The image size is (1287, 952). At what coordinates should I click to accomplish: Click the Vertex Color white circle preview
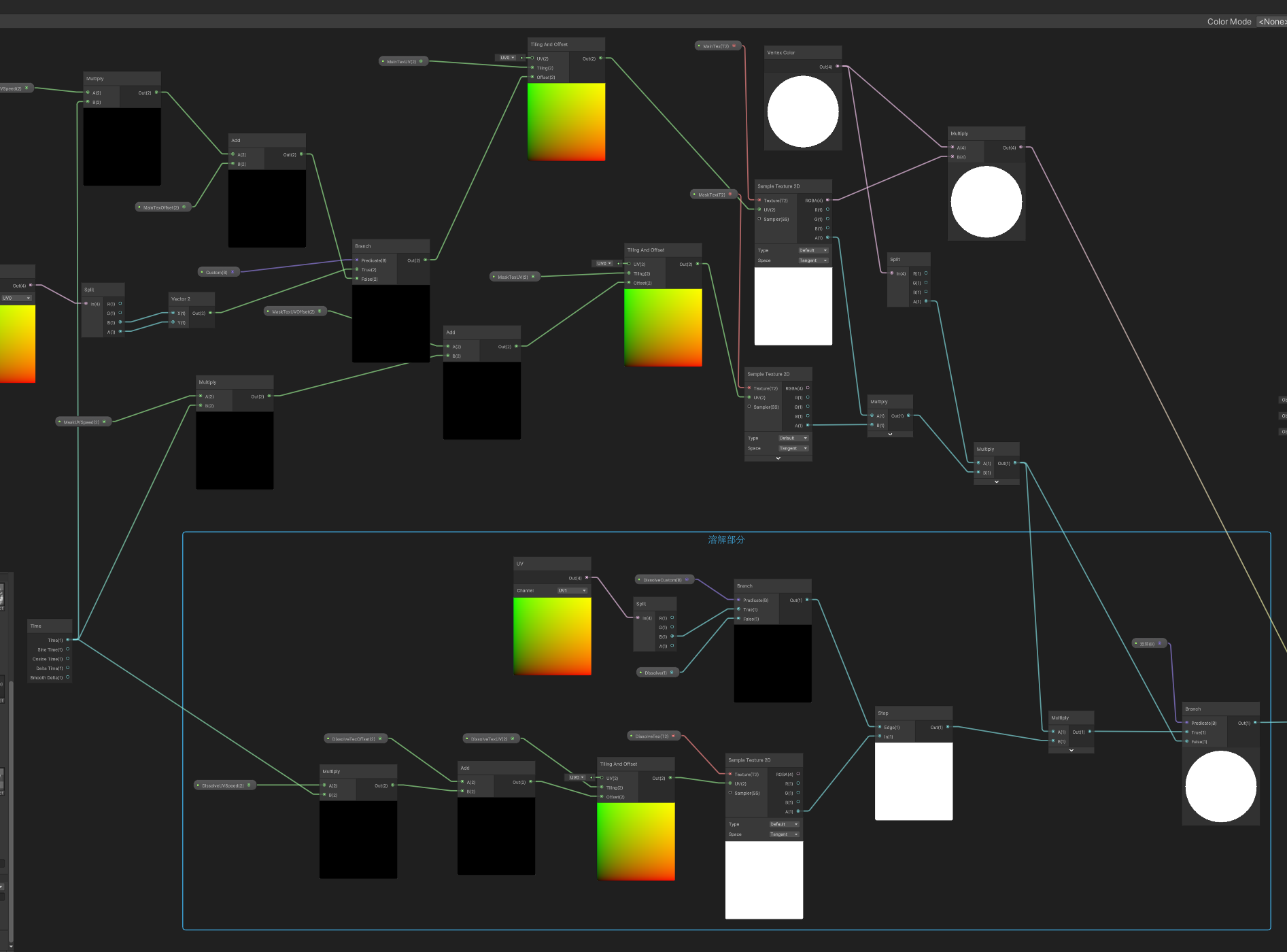(803, 112)
